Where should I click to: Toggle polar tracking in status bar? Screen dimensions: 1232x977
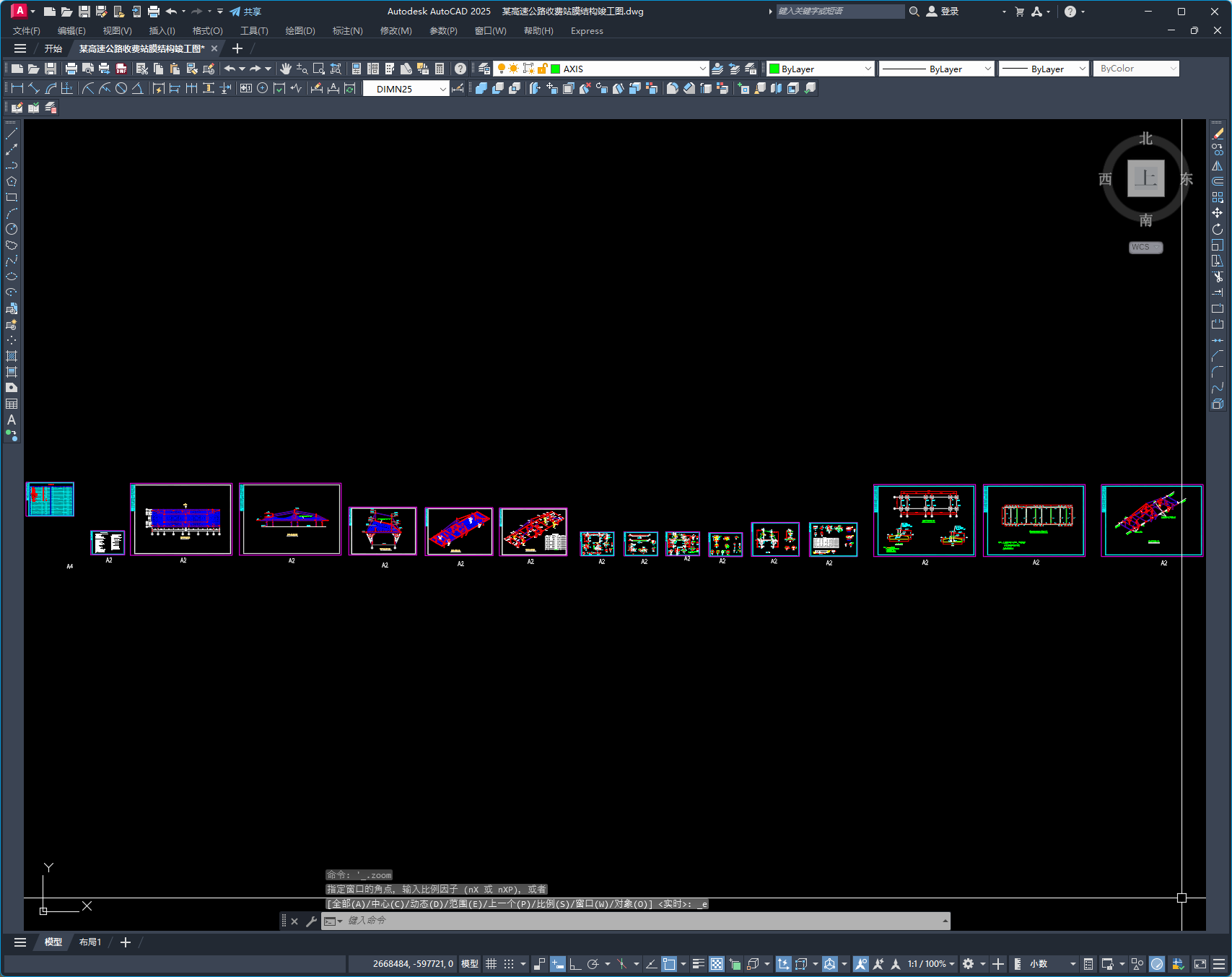click(593, 964)
